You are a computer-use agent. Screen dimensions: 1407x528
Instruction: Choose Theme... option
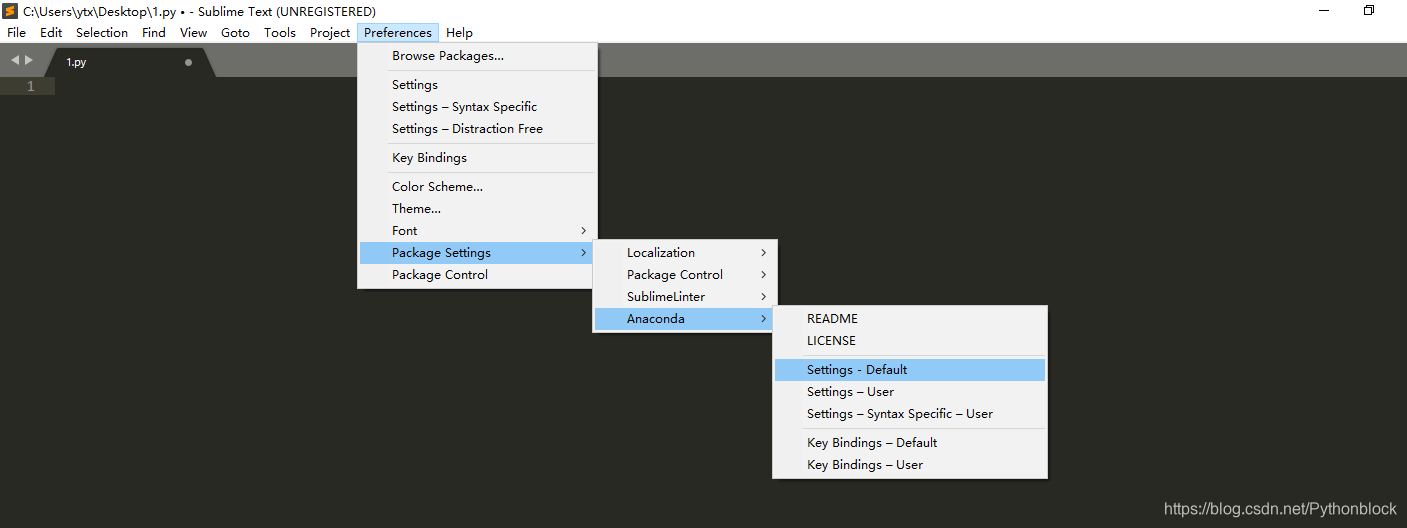tap(477, 209)
